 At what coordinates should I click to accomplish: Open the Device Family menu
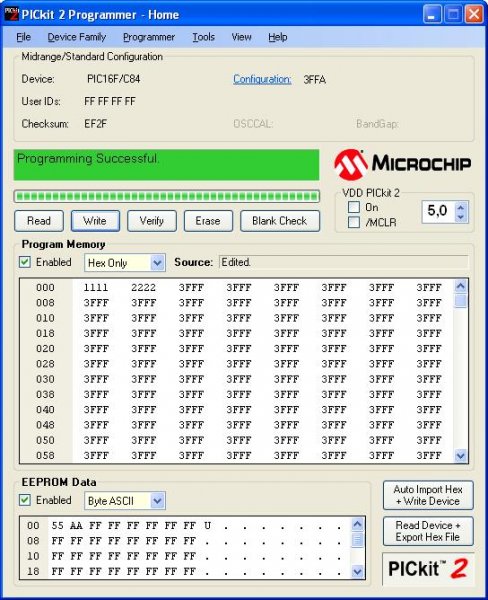77,37
